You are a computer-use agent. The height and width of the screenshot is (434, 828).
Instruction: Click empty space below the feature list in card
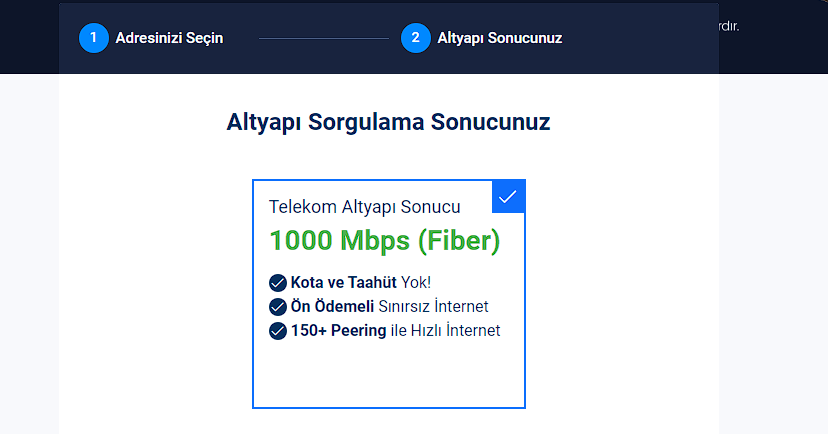click(x=388, y=375)
